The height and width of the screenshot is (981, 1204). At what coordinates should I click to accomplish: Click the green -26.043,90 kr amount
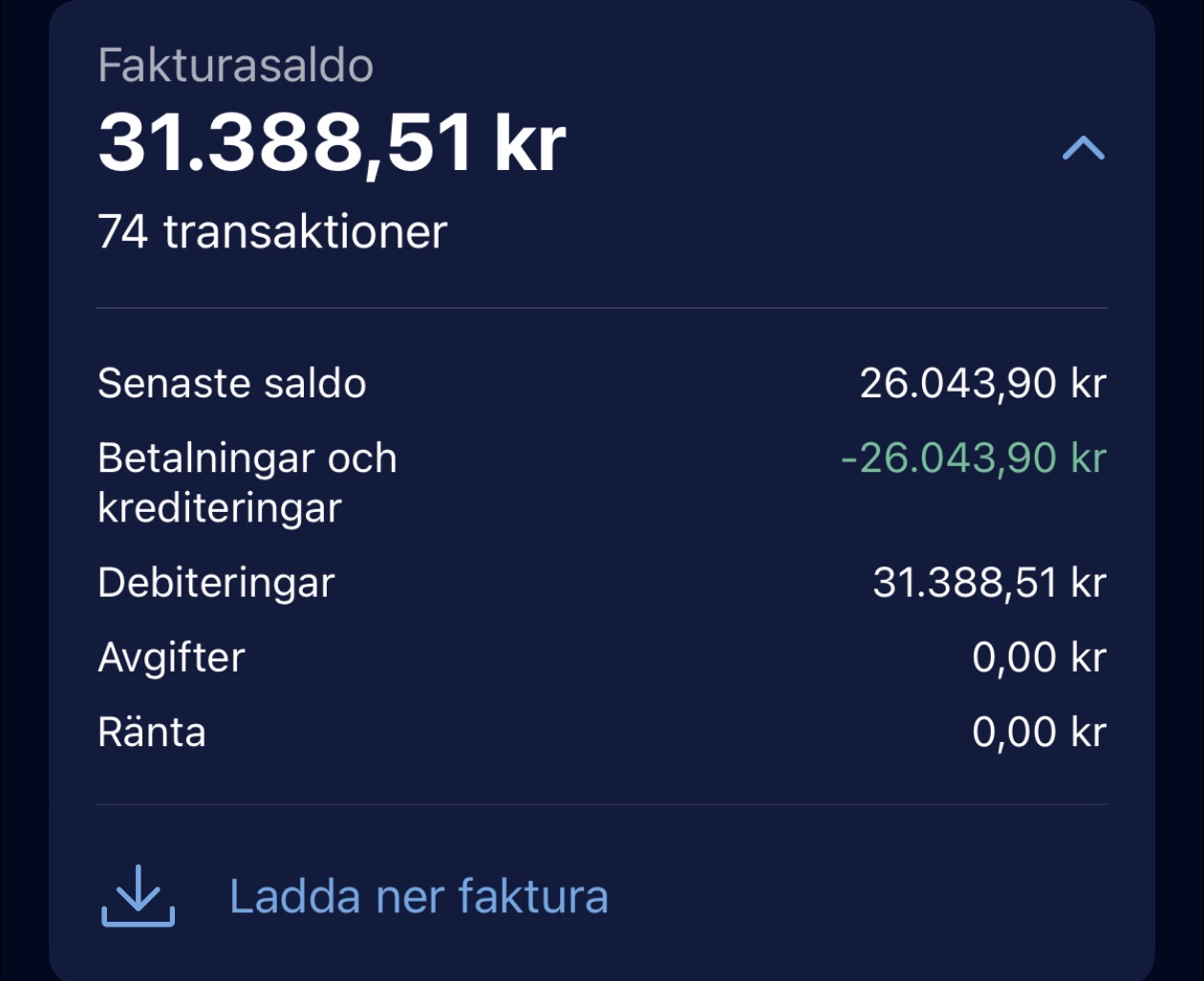tap(973, 458)
